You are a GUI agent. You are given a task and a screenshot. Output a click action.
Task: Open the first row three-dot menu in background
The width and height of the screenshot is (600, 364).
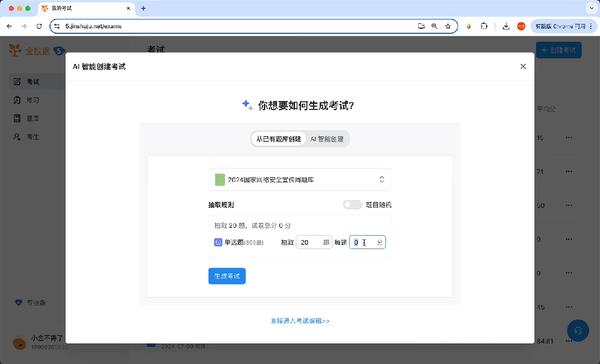click(569, 138)
